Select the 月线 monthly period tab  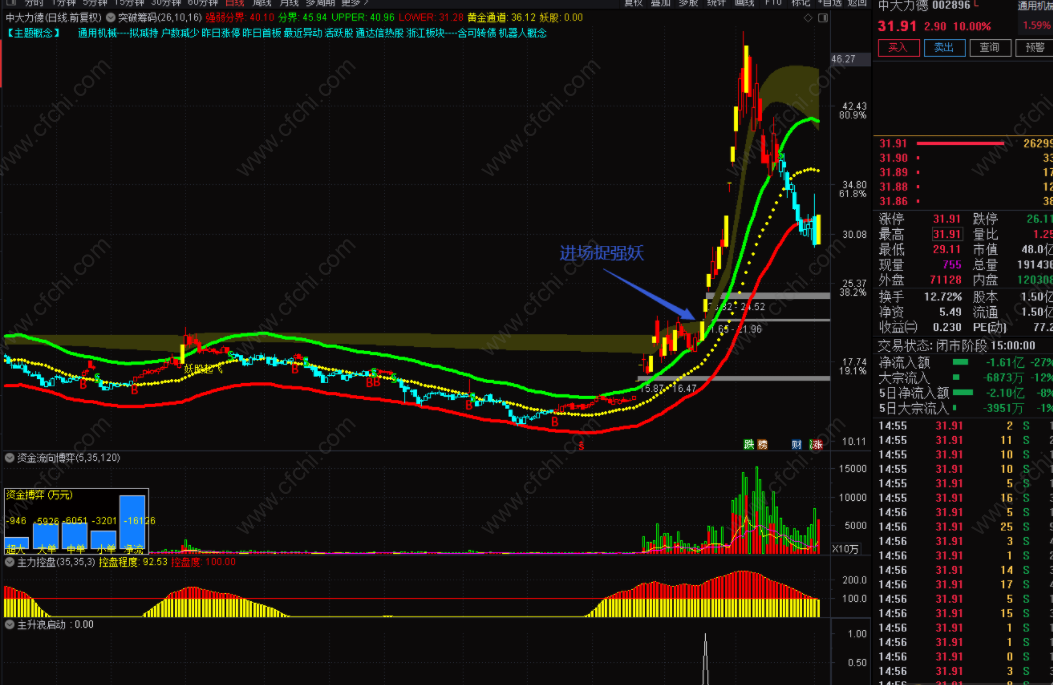289,3
